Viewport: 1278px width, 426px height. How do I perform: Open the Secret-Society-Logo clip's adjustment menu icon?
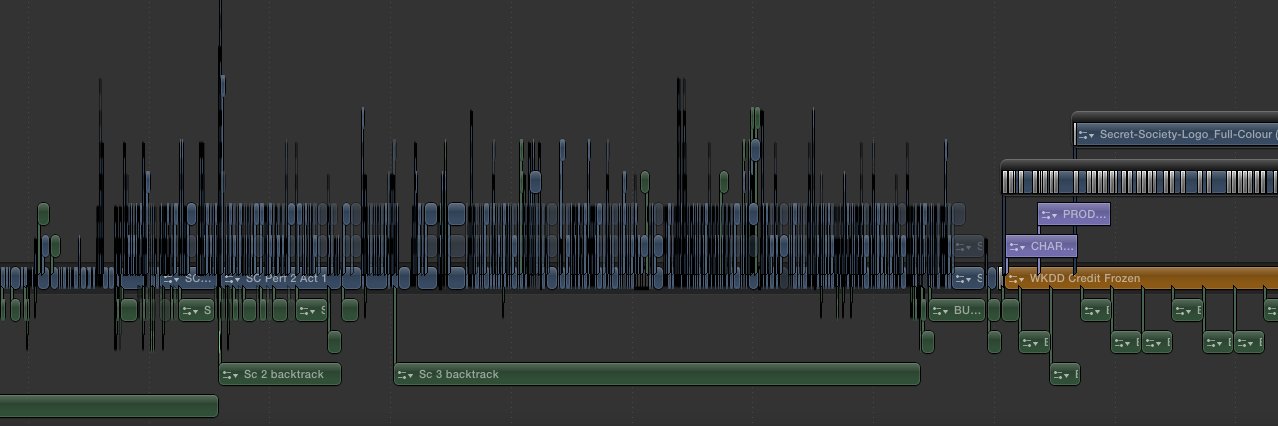pyautogui.click(x=1087, y=134)
